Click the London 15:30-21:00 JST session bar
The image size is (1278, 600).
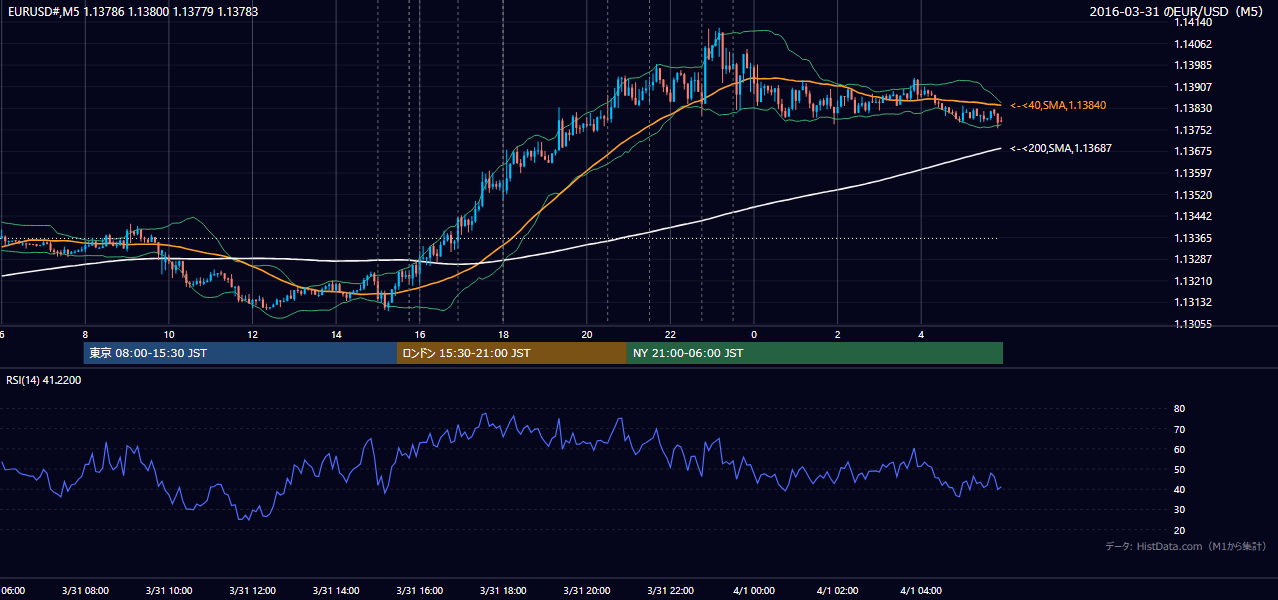pos(512,353)
